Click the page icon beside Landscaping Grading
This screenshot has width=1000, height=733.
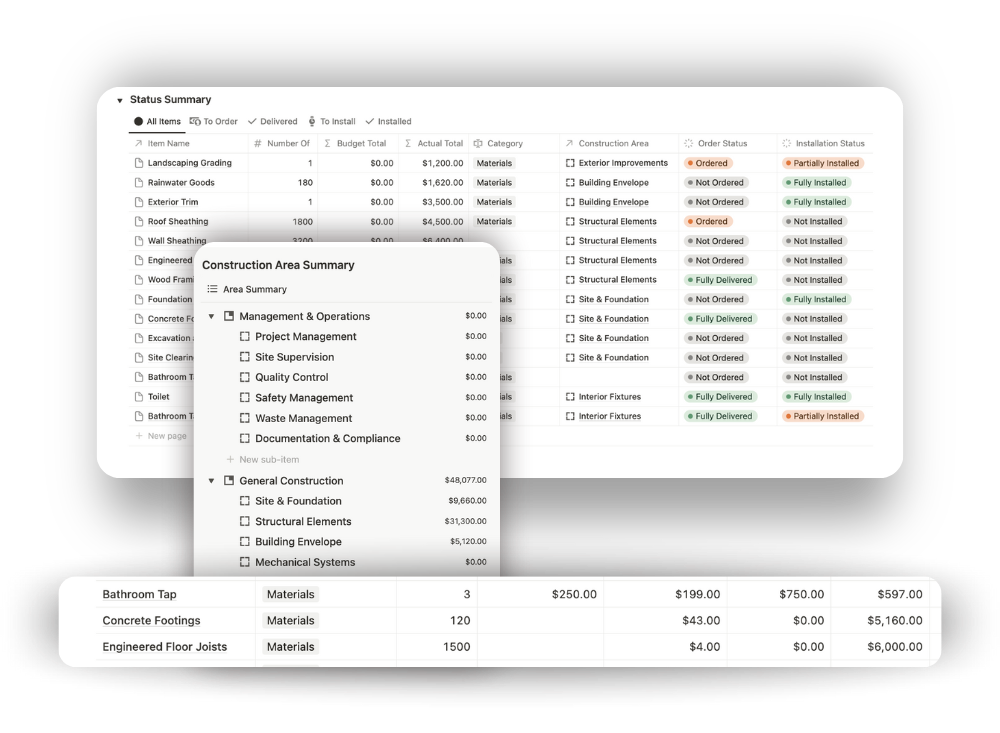[139, 163]
